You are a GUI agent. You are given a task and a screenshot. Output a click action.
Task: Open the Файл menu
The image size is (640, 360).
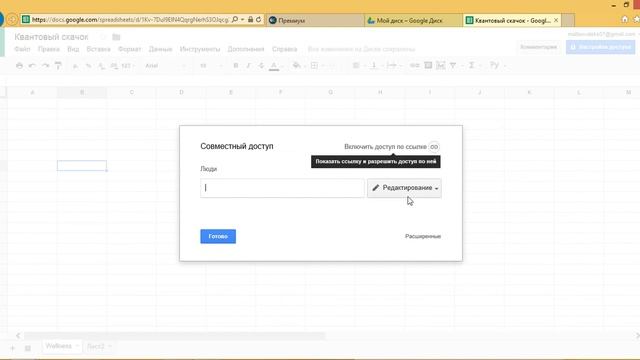[22, 49]
